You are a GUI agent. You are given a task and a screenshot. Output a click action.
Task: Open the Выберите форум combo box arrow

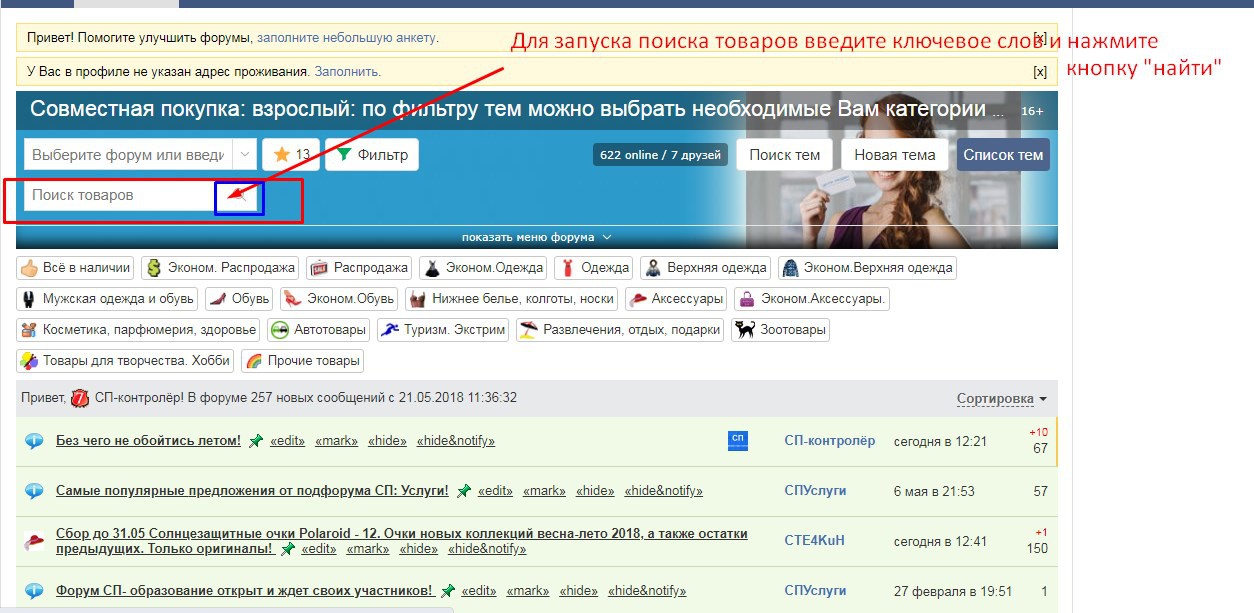tap(244, 155)
